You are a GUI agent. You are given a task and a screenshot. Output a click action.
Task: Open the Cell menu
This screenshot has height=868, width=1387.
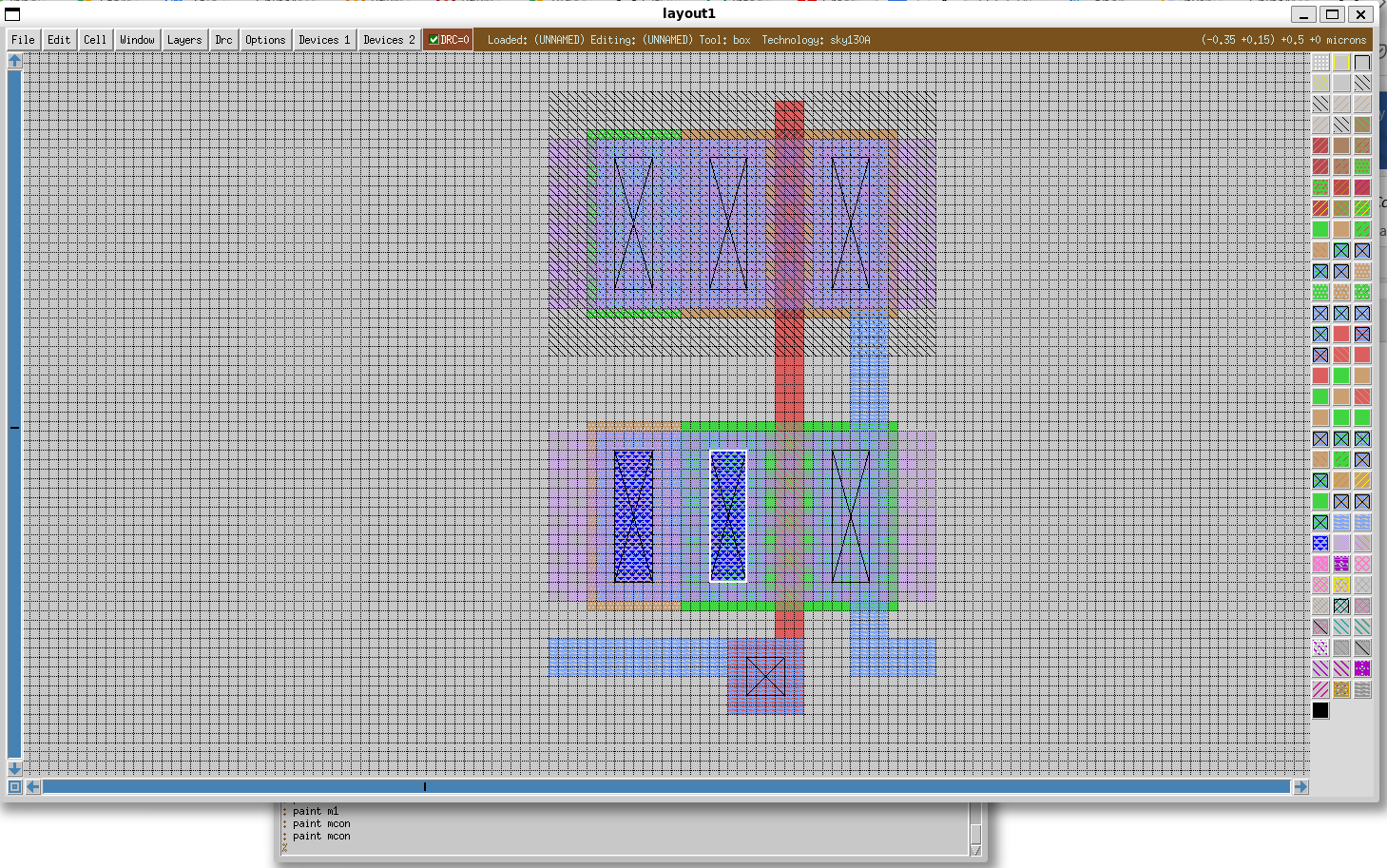click(x=95, y=40)
